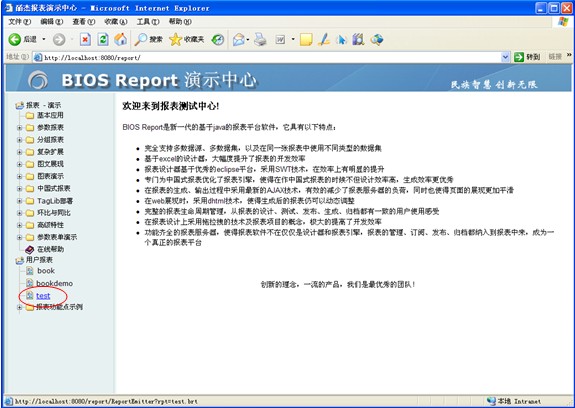The width and height of the screenshot is (575, 408).
Task: Stop page loading with red X icon
Action: coord(85,39)
